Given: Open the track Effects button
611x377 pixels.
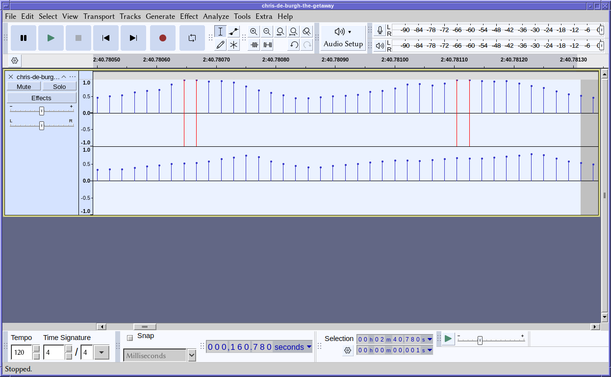Looking at the screenshot, I should click(41, 98).
